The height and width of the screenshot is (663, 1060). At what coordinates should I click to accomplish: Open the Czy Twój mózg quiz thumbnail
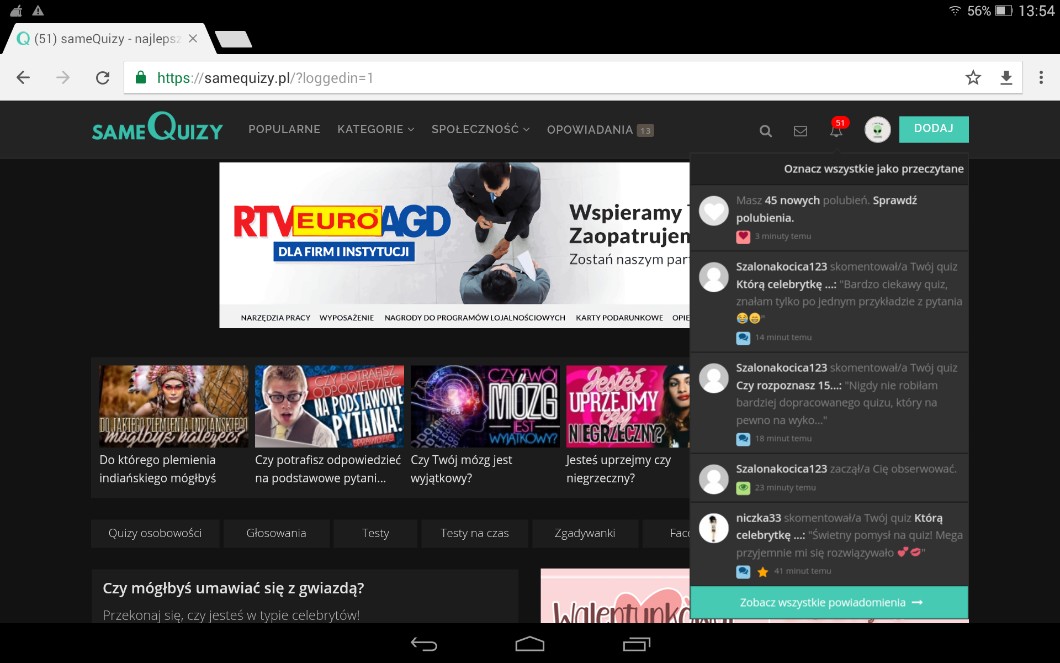[x=485, y=406]
